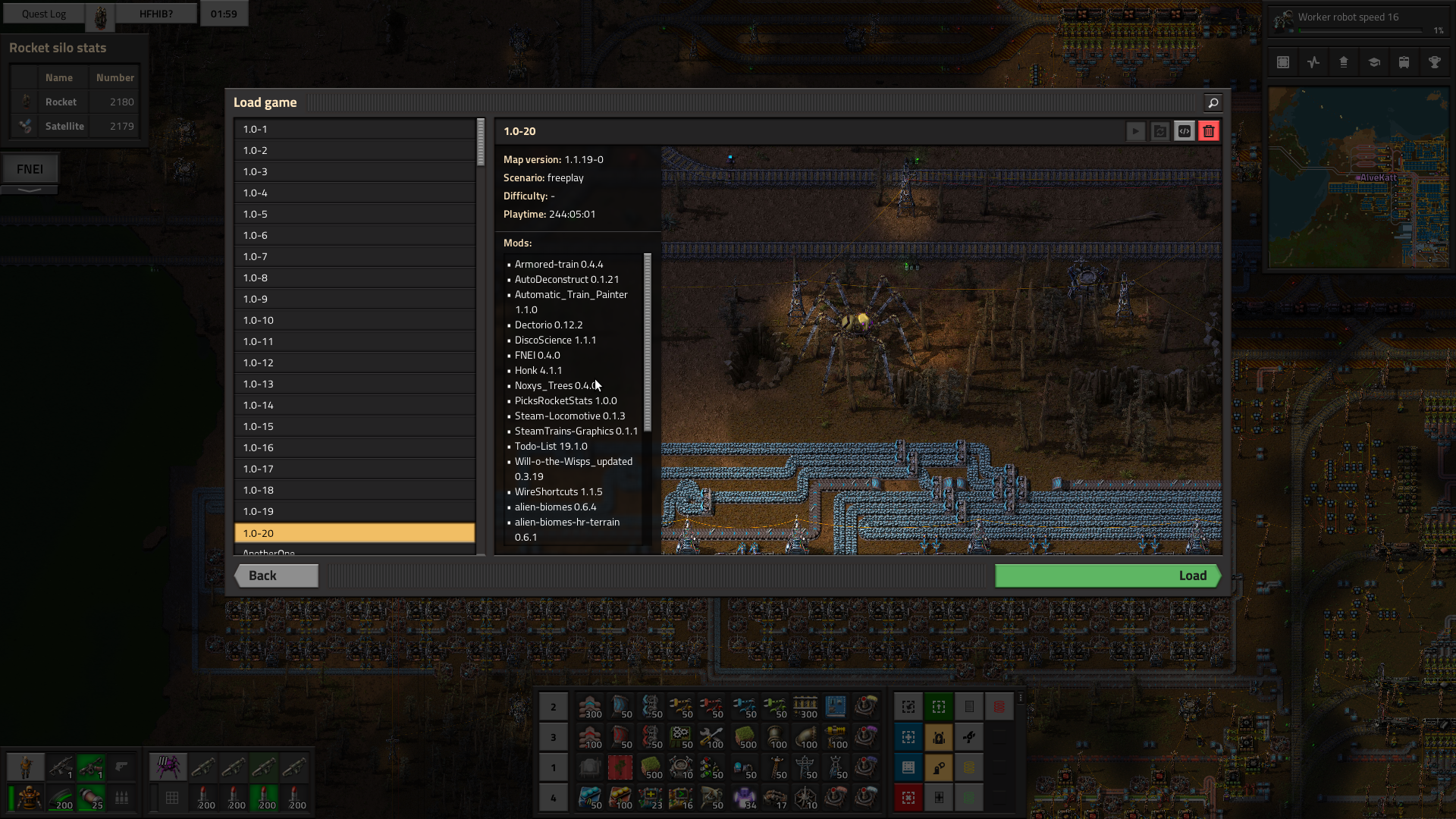
Task: Click the red delete save trash icon
Action: tap(1209, 131)
